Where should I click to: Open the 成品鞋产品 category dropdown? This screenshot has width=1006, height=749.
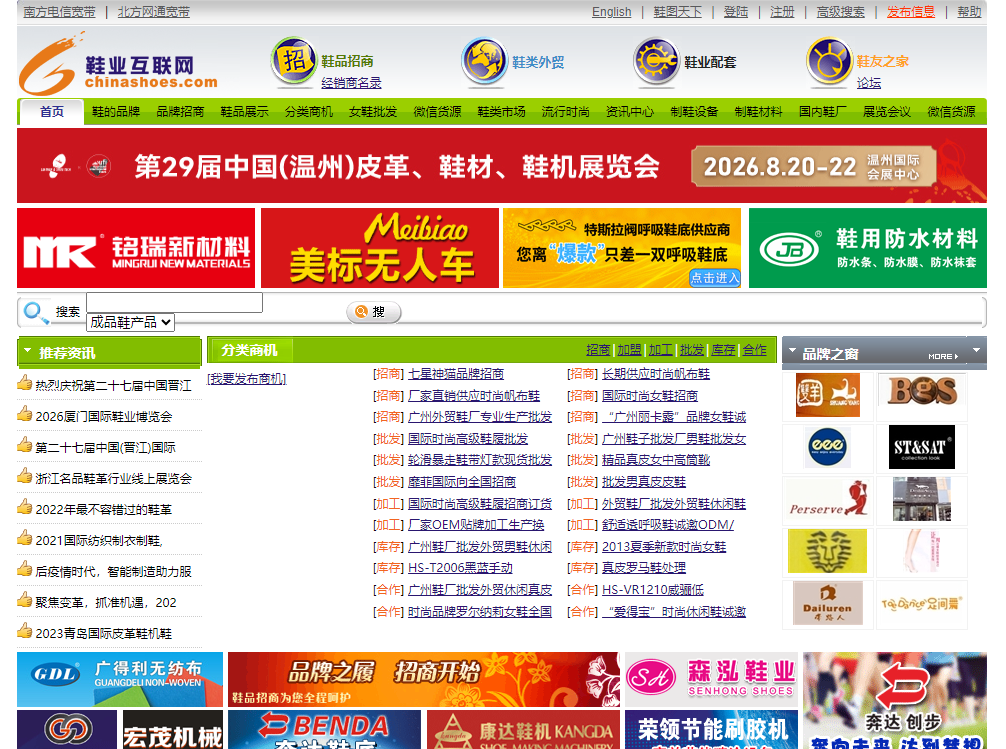[130, 322]
